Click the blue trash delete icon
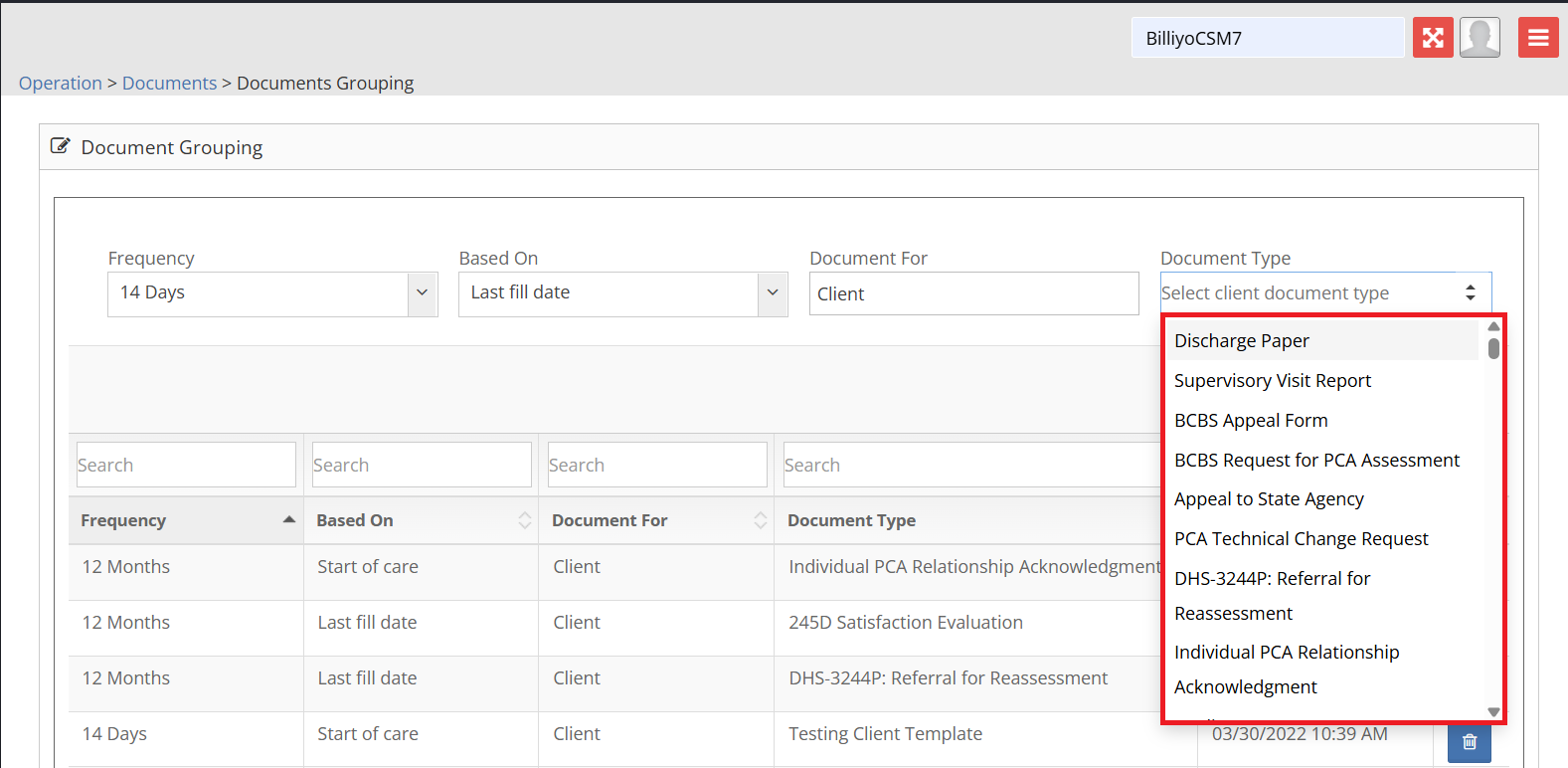 tap(1469, 742)
